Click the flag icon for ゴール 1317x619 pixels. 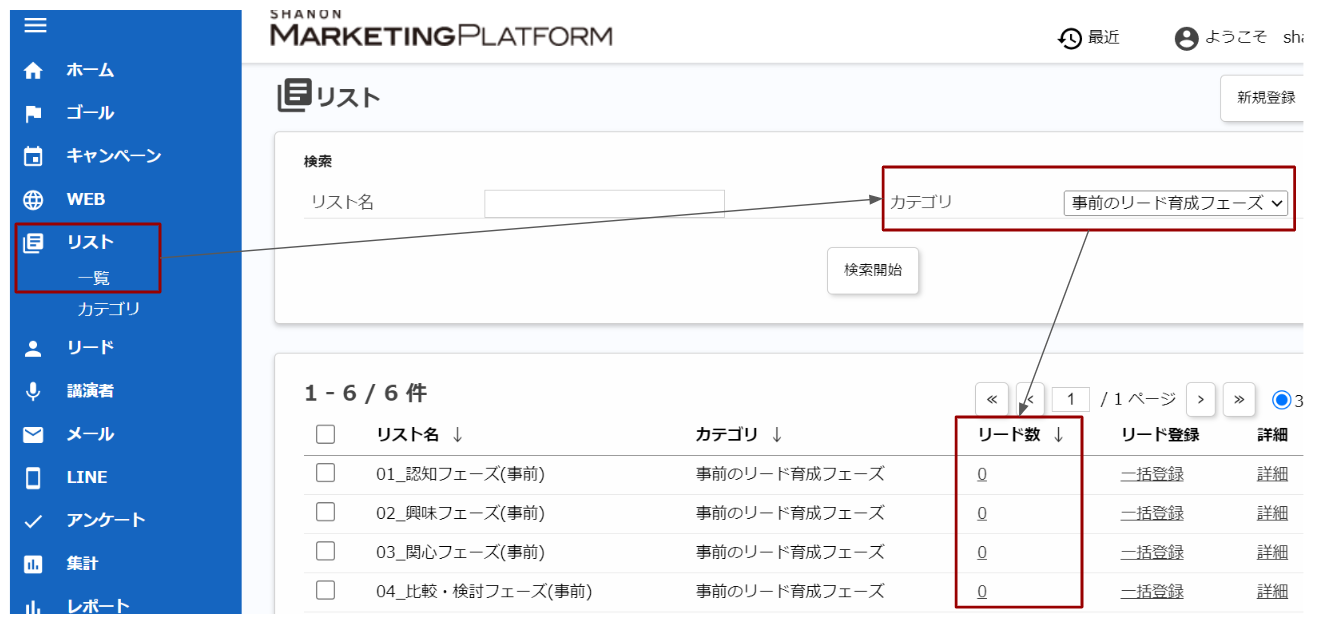click(33, 114)
